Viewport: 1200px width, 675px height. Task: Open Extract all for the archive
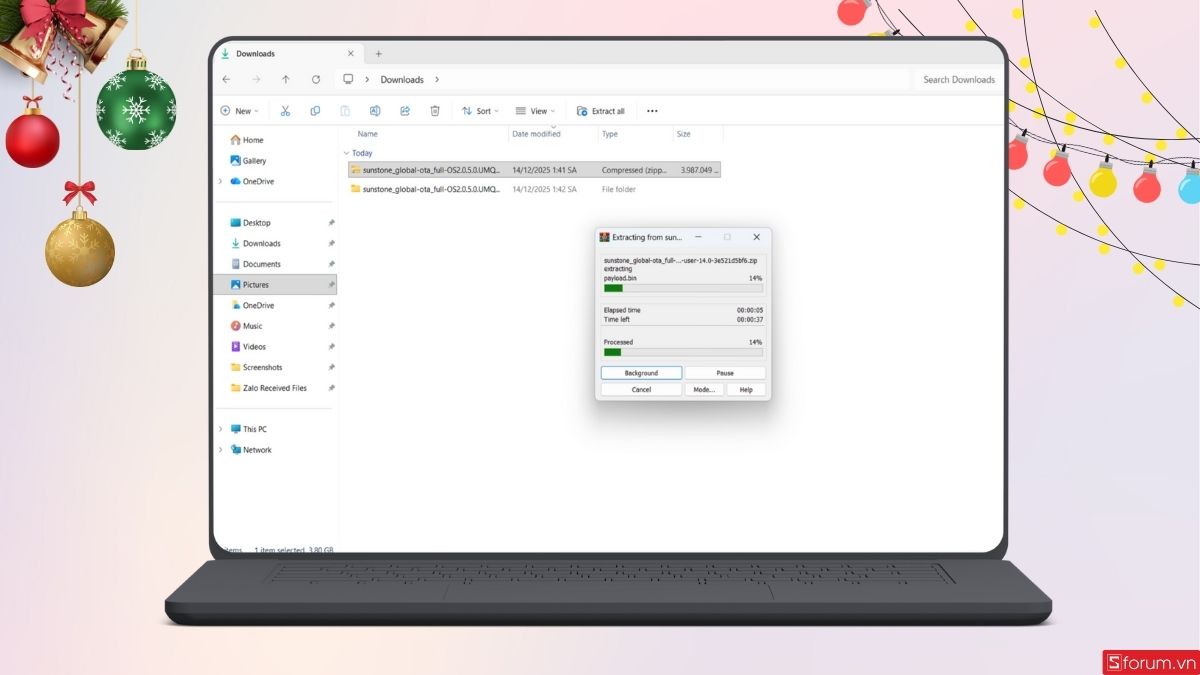601,110
